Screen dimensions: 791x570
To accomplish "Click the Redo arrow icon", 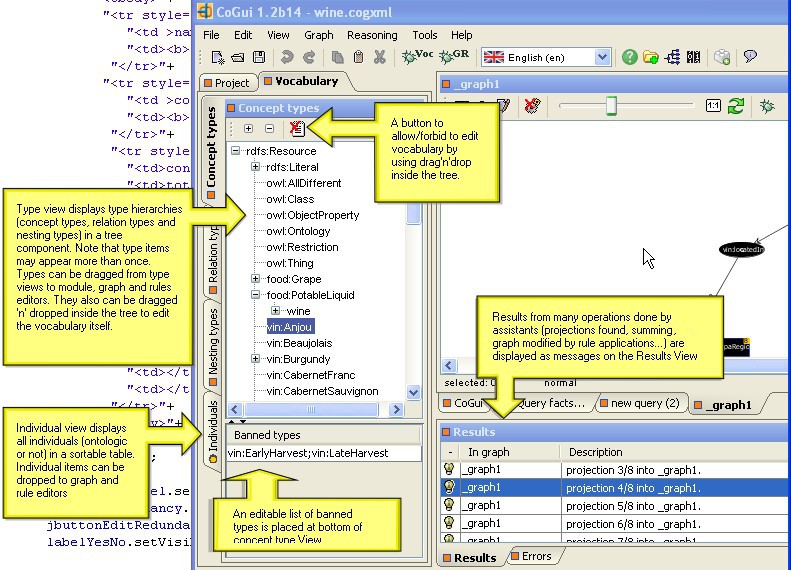I will (309, 57).
